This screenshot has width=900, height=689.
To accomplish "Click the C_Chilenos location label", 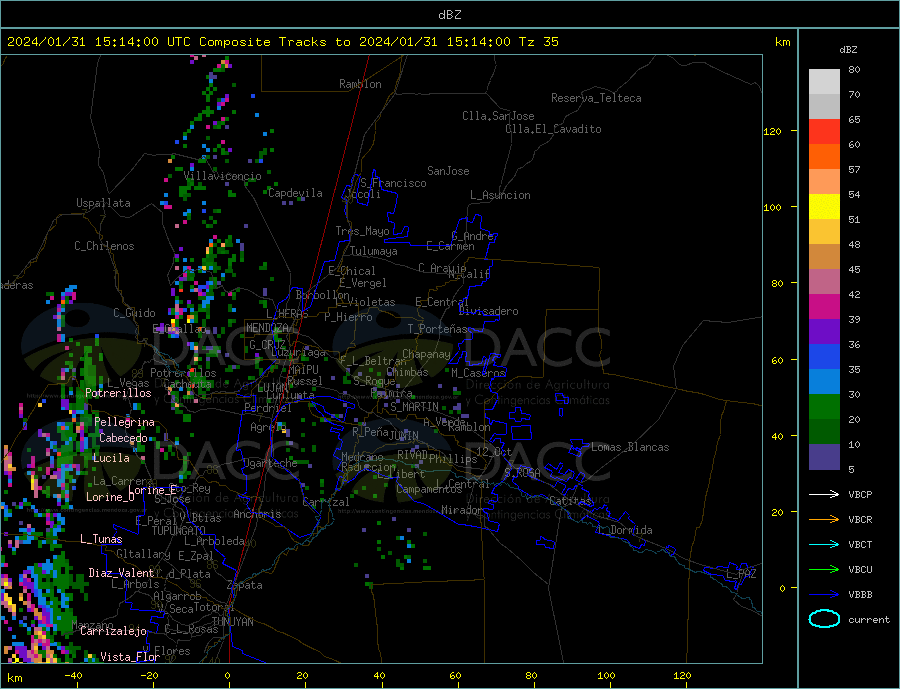I will coord(104,246).
